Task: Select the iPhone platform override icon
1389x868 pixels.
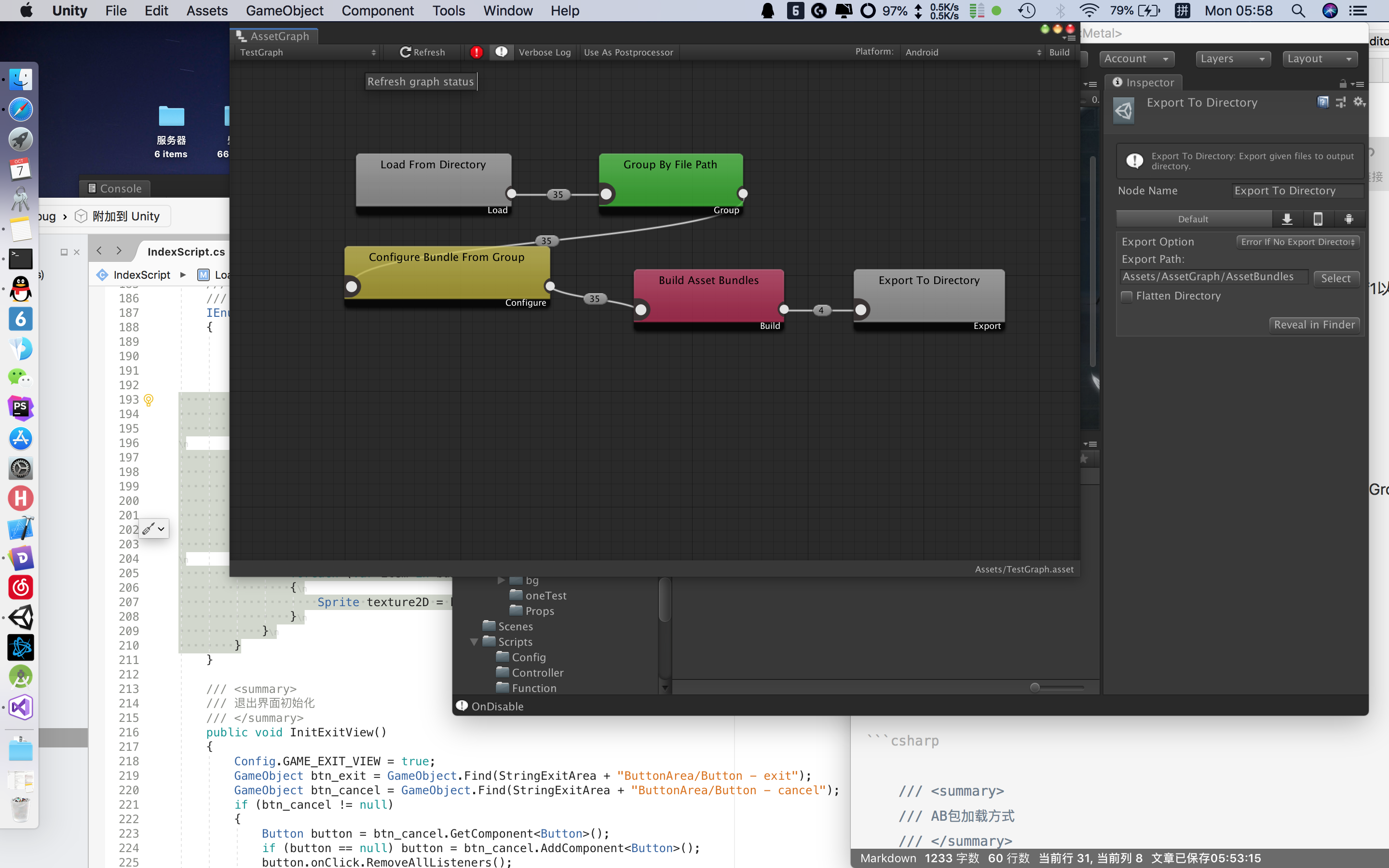Action: [x=1318, y=219]
